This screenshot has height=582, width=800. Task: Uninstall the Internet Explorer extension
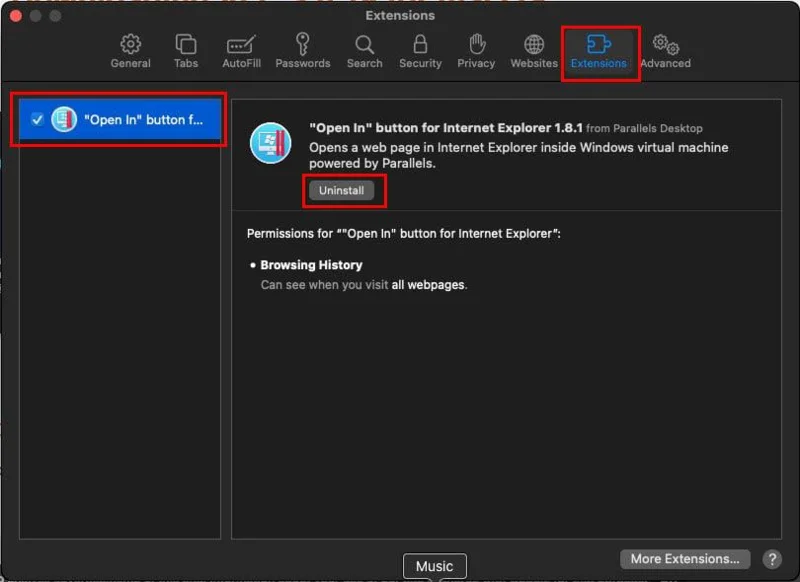coord(341,190)
